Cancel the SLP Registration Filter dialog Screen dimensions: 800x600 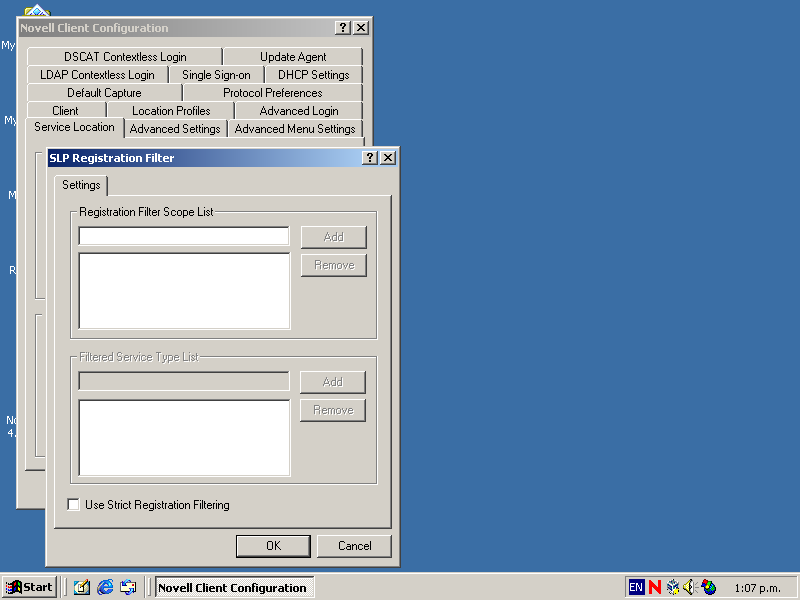pyautogui.click(x=354, y=546)
